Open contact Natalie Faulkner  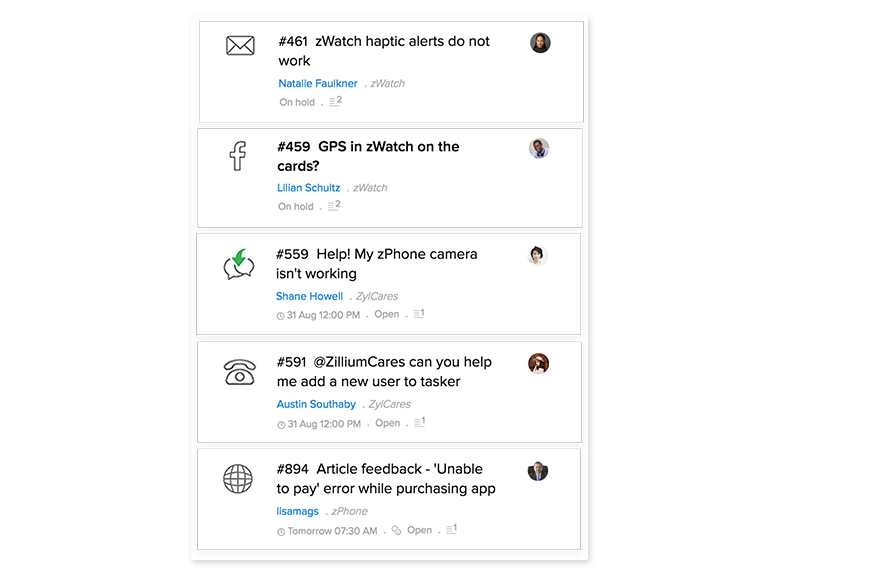(317, 83)
